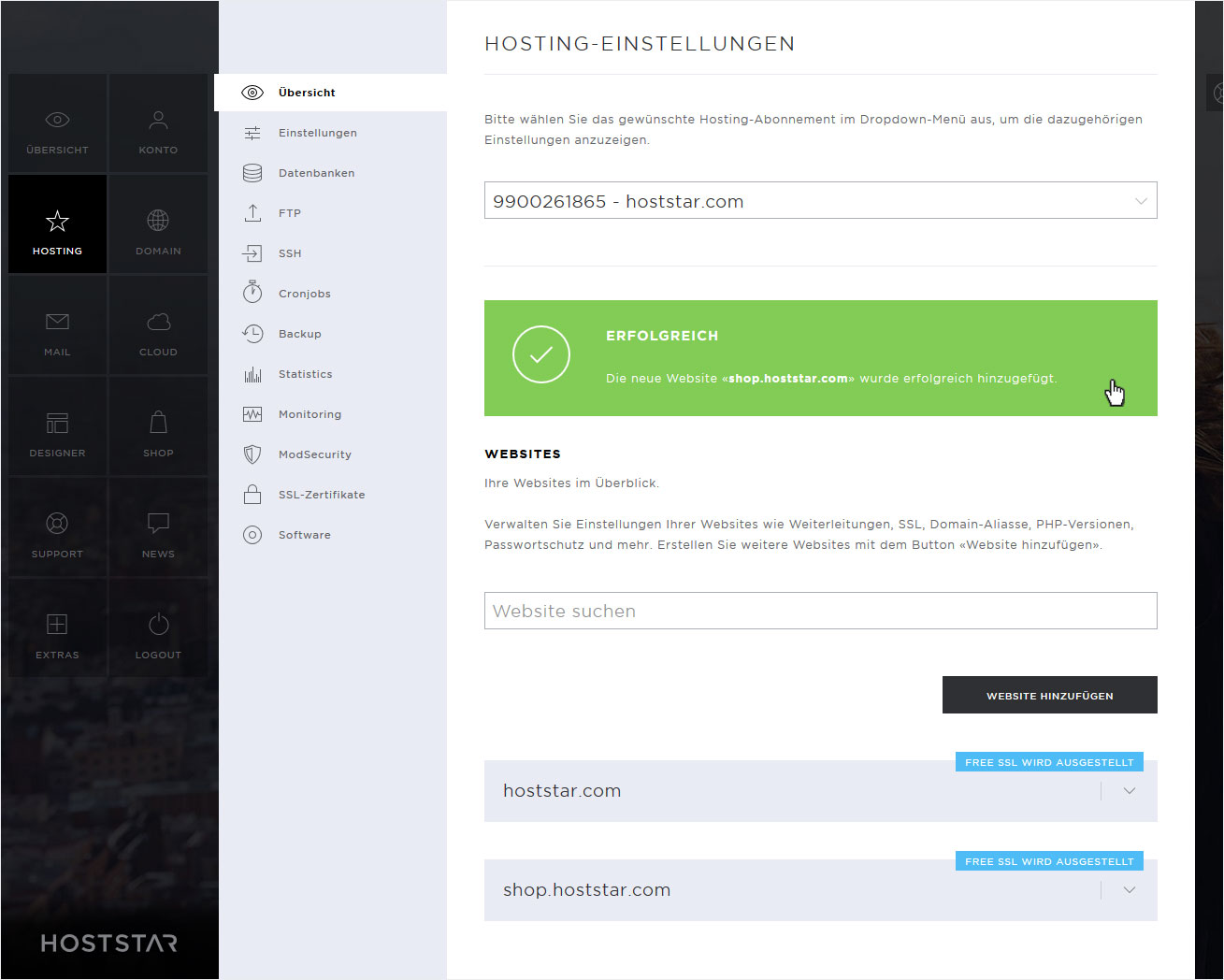This screenshot has height=980, width=1224.
Task: Expand the hoststar.com website row chevron
Action: click(x=1130, y=791)
